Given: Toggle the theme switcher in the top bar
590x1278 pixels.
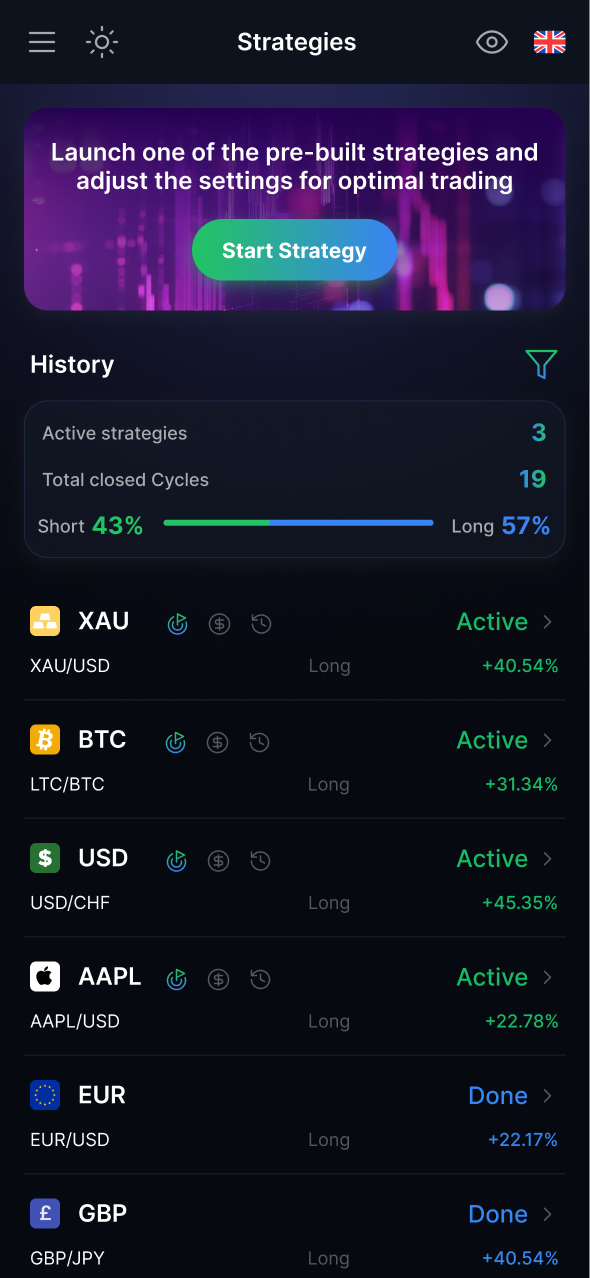Looking at the screenshot, I should pyautogui.click(x=102, y=42).
